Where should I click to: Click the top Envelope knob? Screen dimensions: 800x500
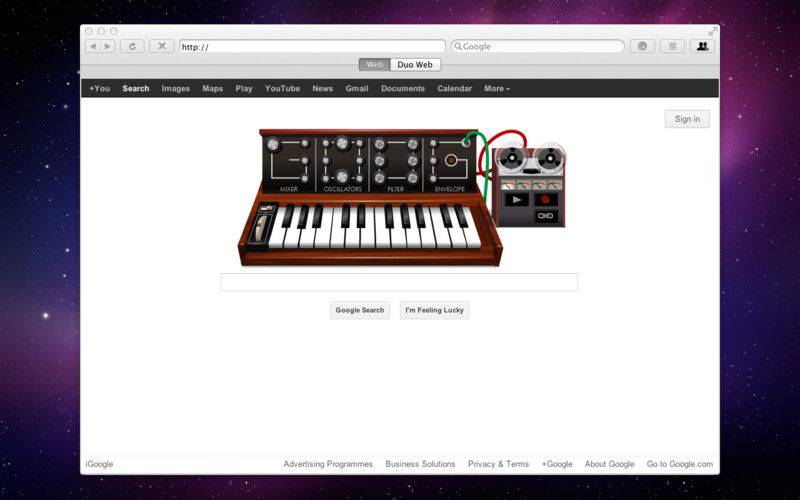pyautogui.click(x=433, y=144)
